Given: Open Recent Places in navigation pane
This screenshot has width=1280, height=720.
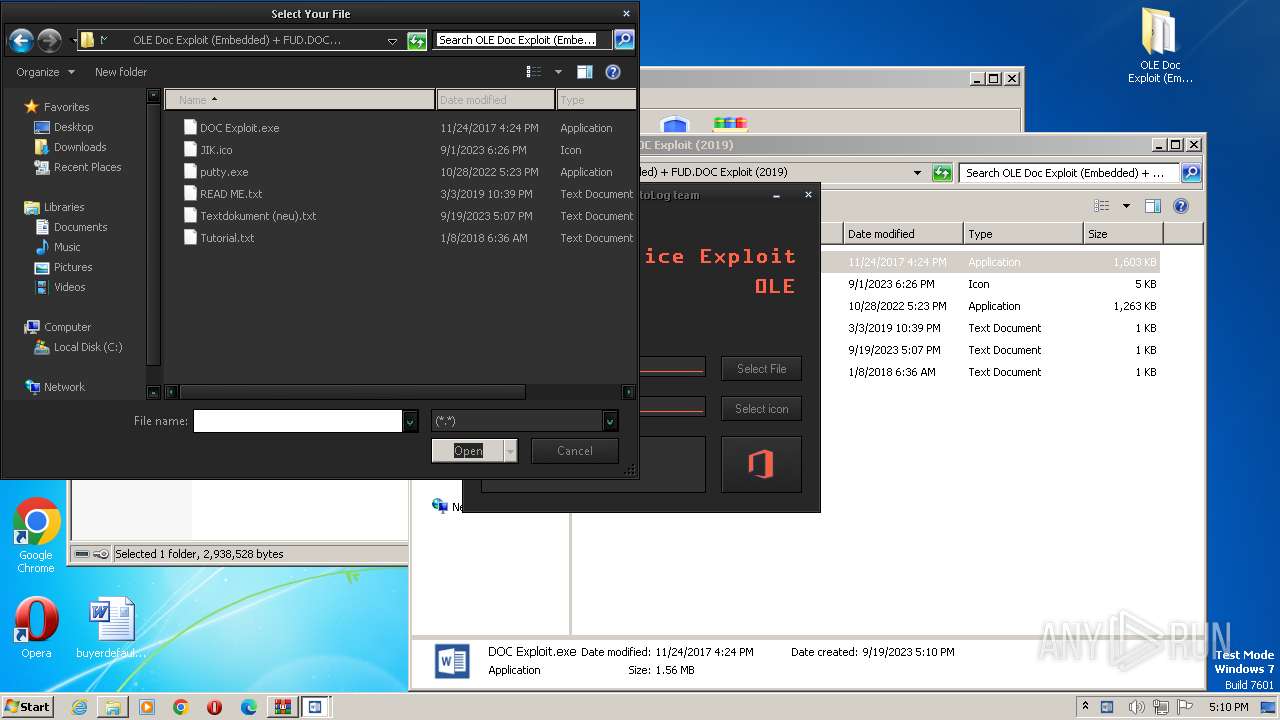Looking at the screenshot, I should (x=78, y=167).
